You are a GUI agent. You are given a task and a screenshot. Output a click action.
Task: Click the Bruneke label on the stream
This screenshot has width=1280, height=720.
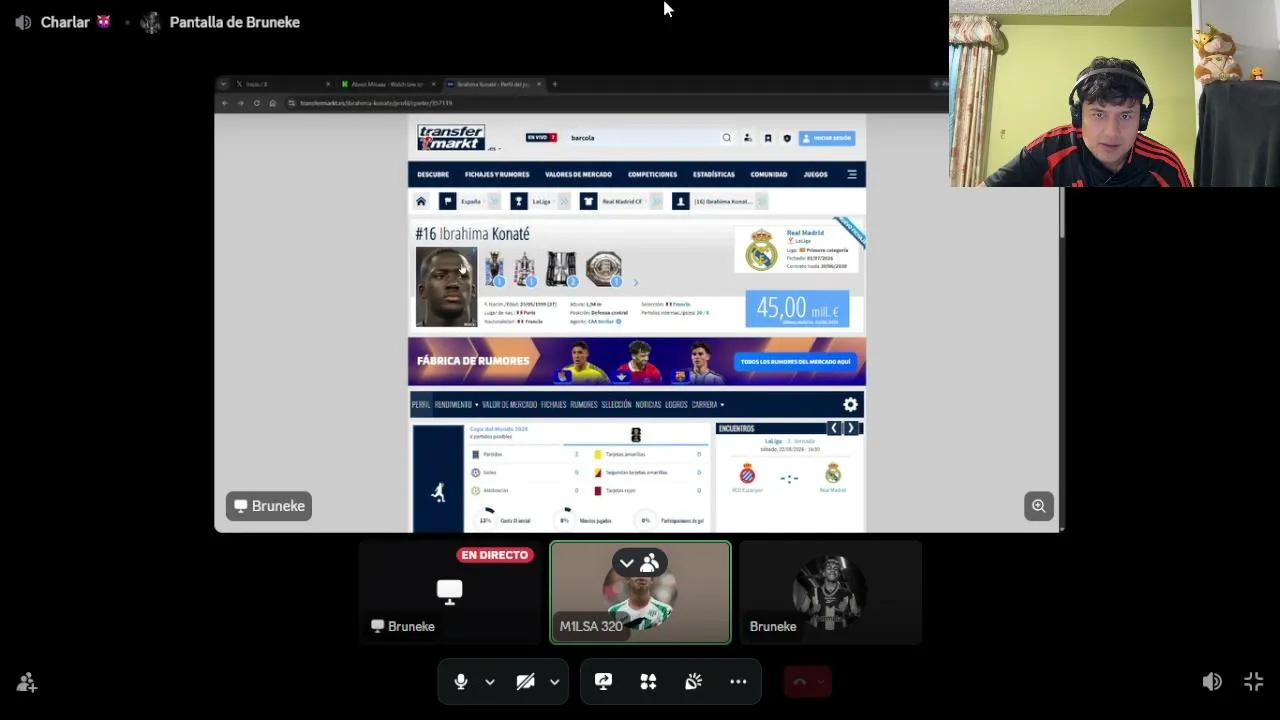(x=269, y=506)
